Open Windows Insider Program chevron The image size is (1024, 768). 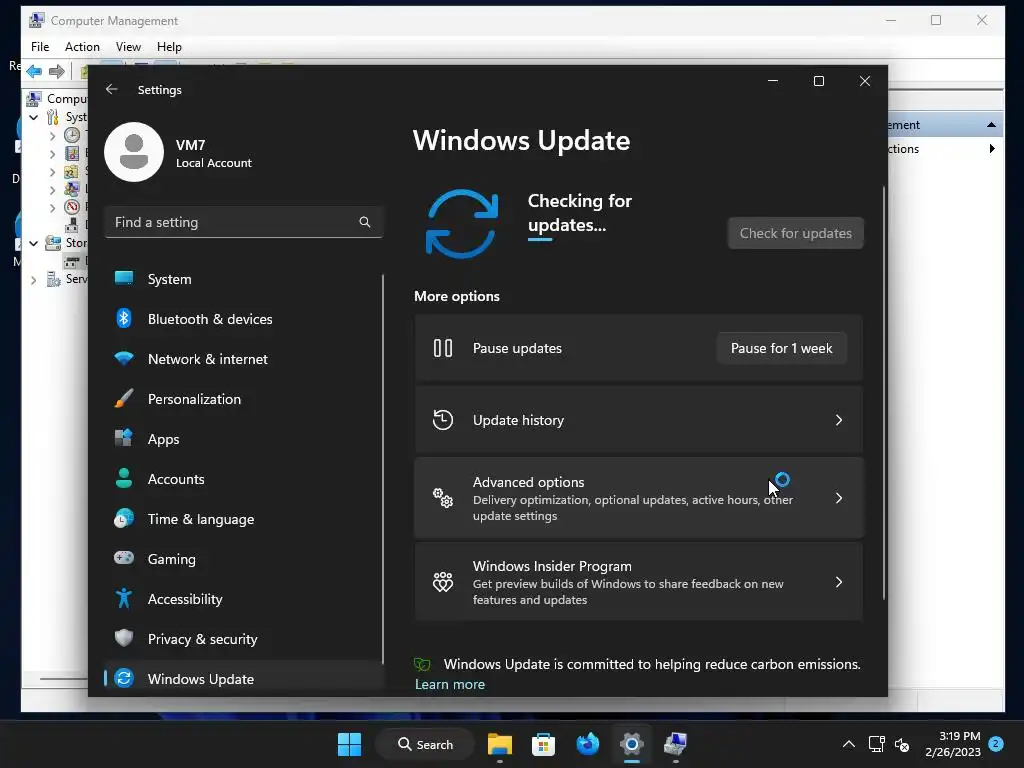click(x=839, y=582)
